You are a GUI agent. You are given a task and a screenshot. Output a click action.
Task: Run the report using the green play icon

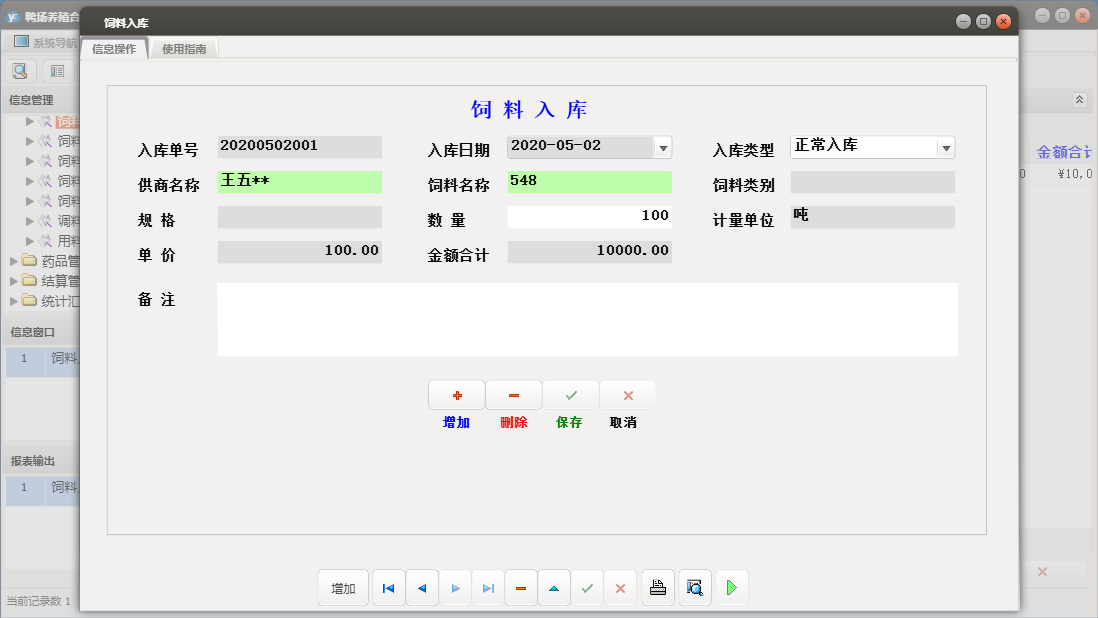pos(731,588)
